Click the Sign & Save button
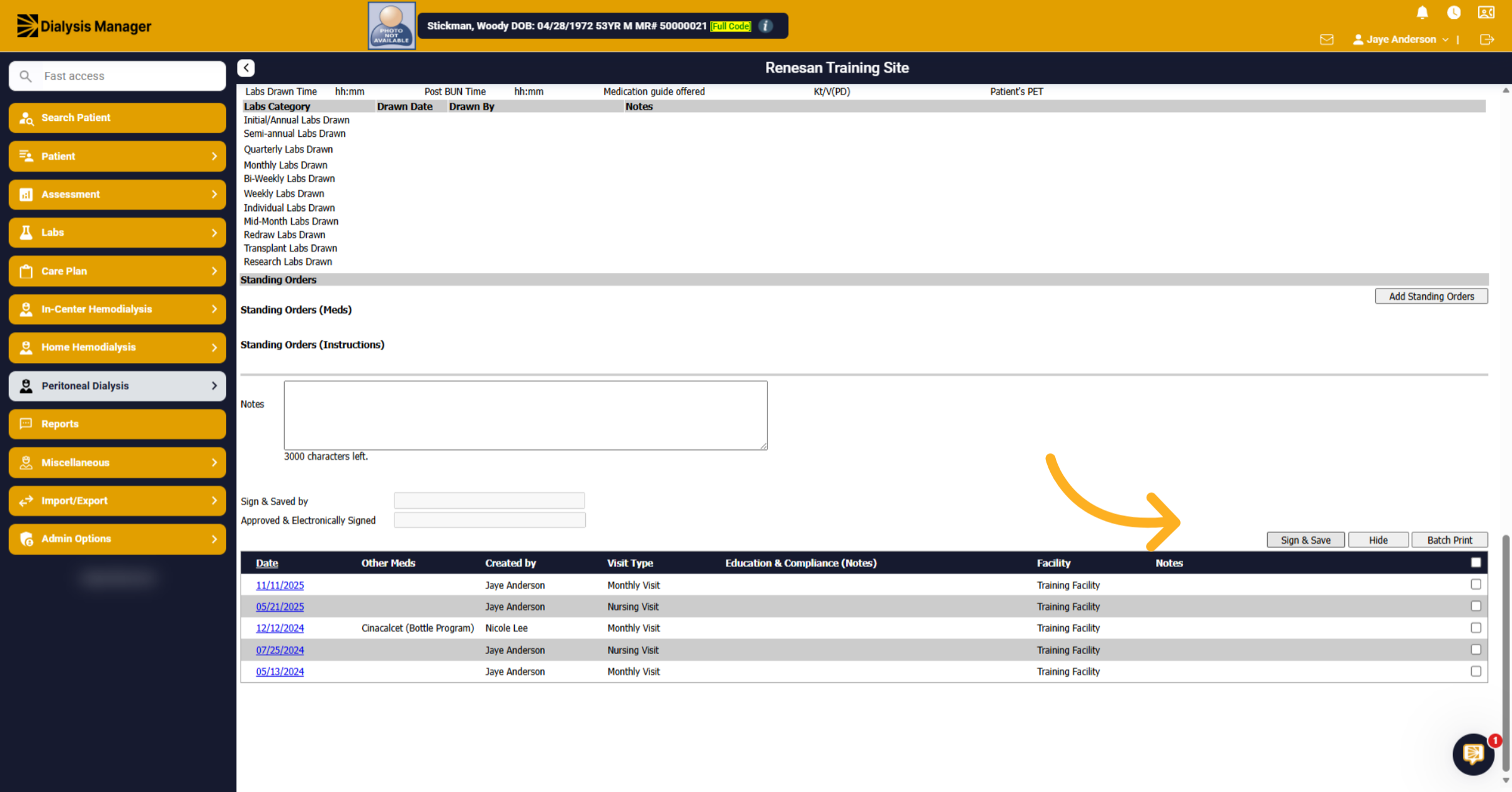 pyautogui.click(x=1305, y=540)
